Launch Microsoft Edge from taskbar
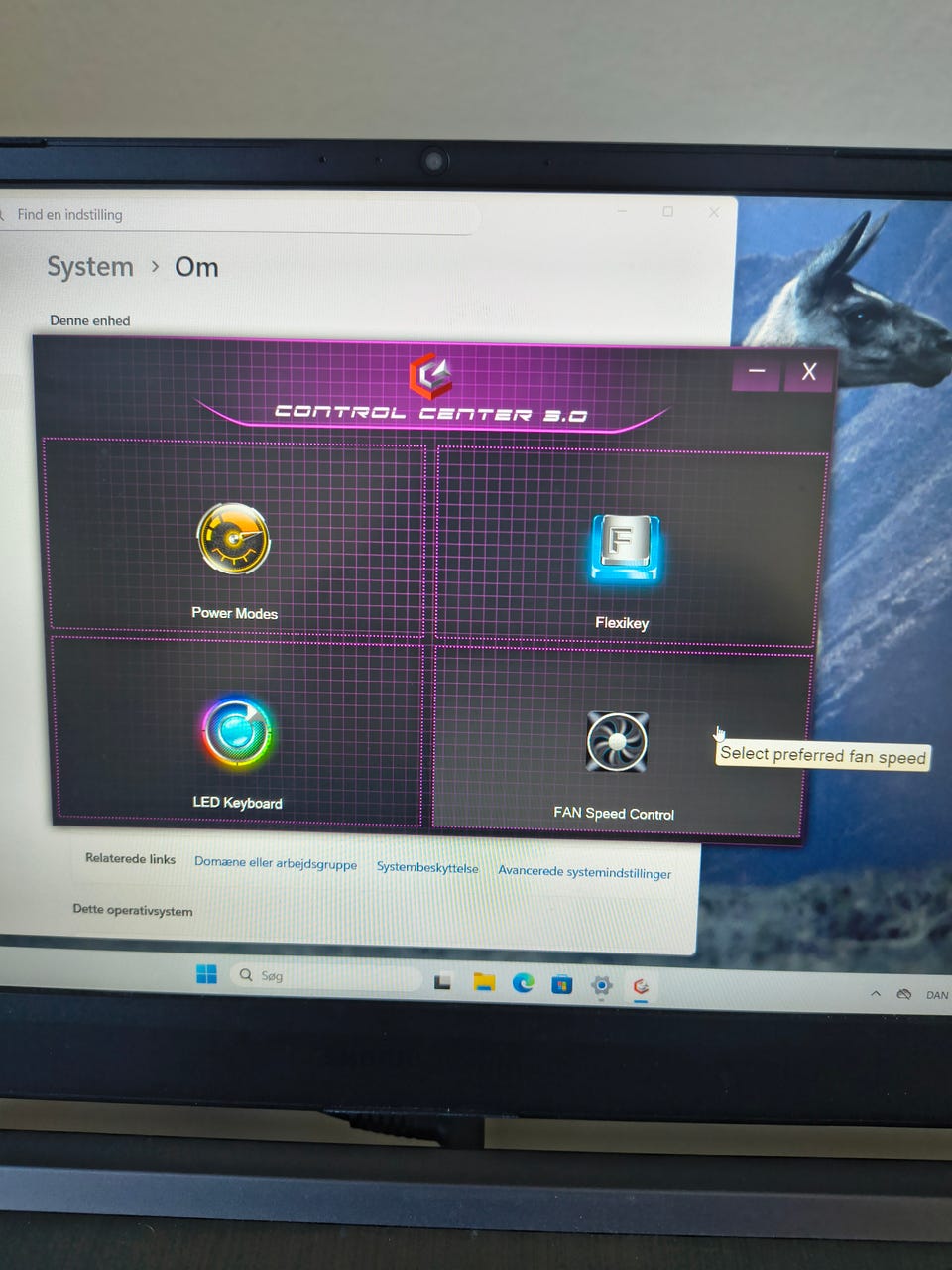 pyautogui.click(x=523, y=983)
